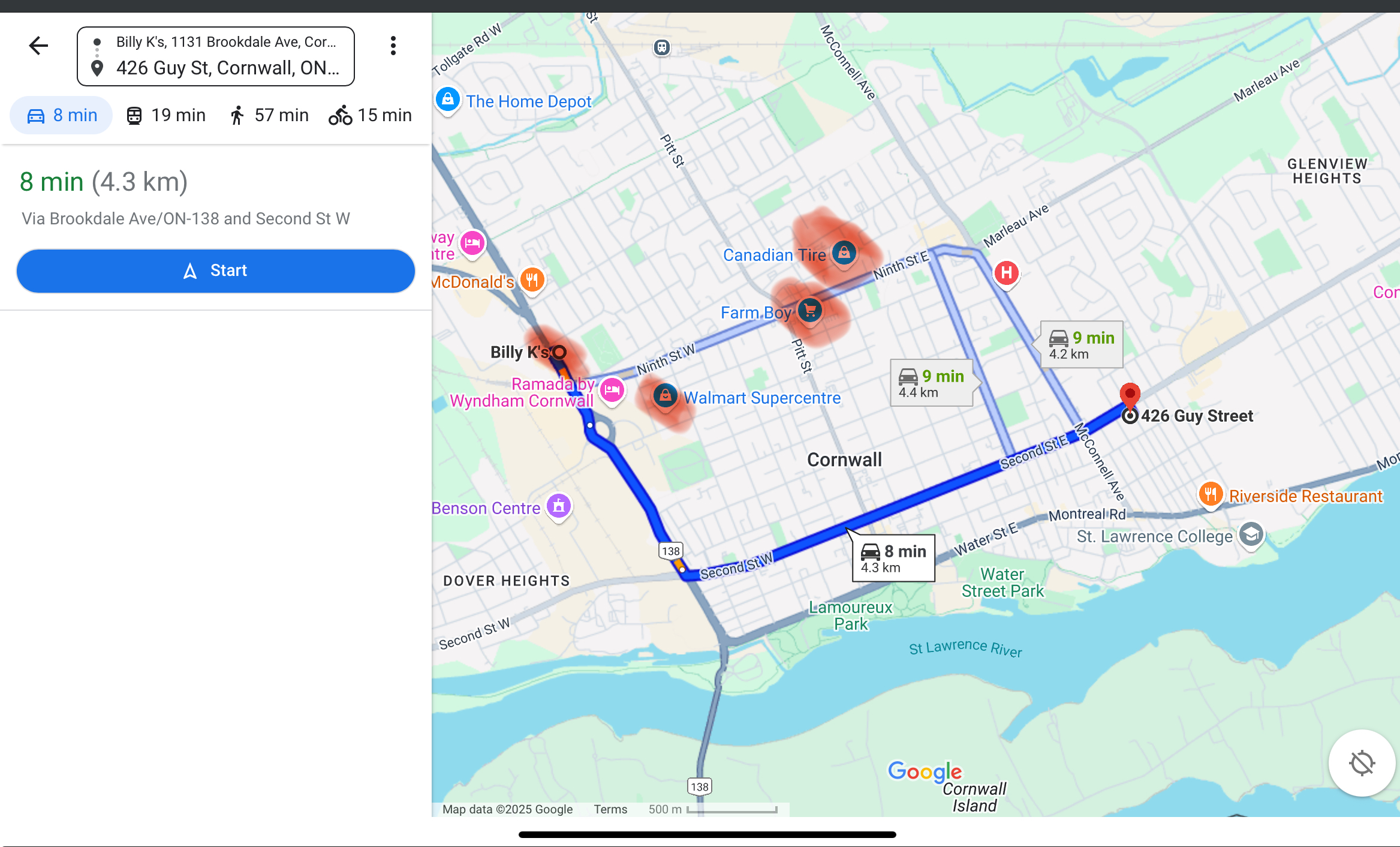
Task: Click the Billy K's origin circle marker
Action: (559, 352)
